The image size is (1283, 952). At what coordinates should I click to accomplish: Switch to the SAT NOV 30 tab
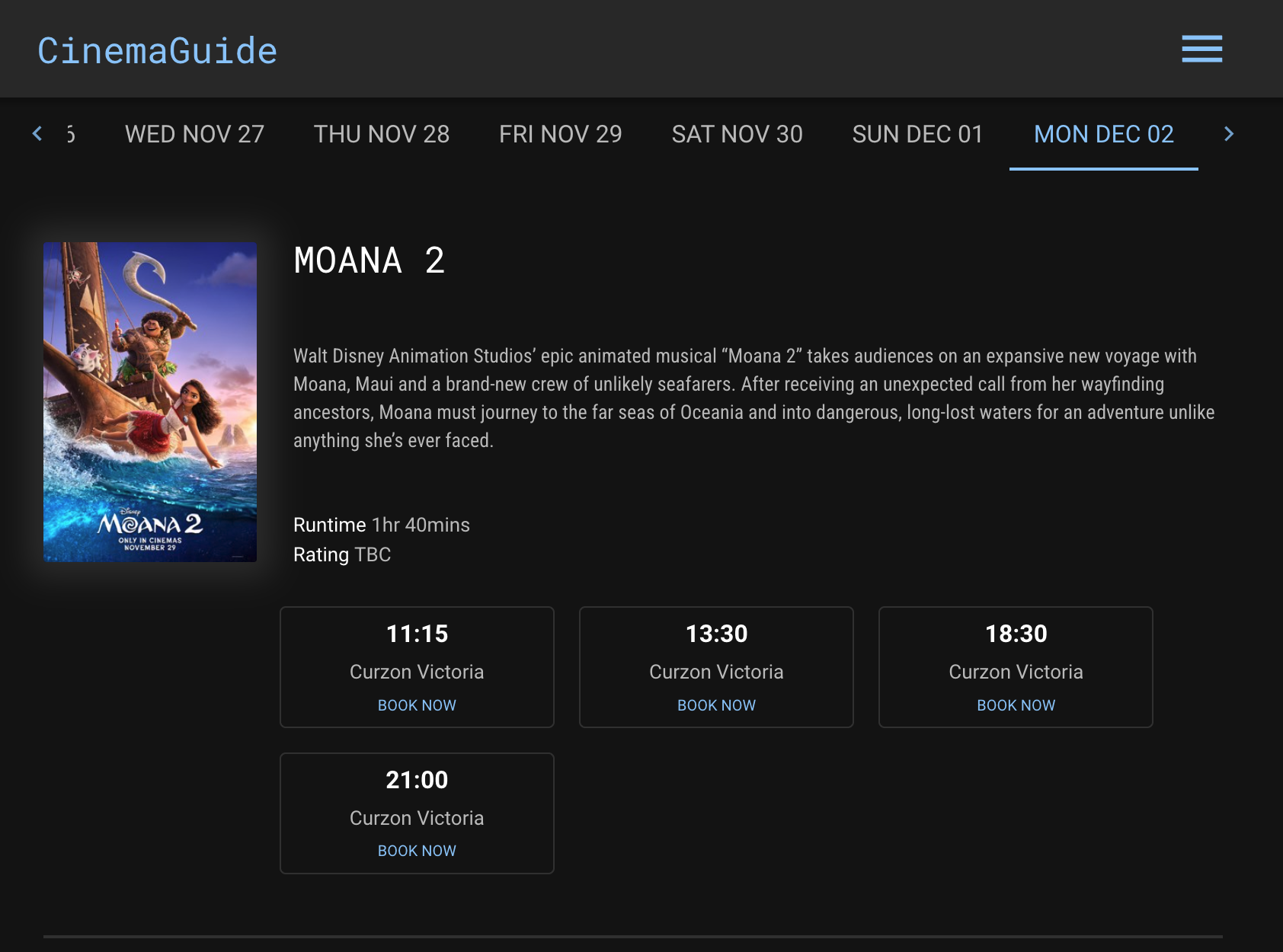737,134
